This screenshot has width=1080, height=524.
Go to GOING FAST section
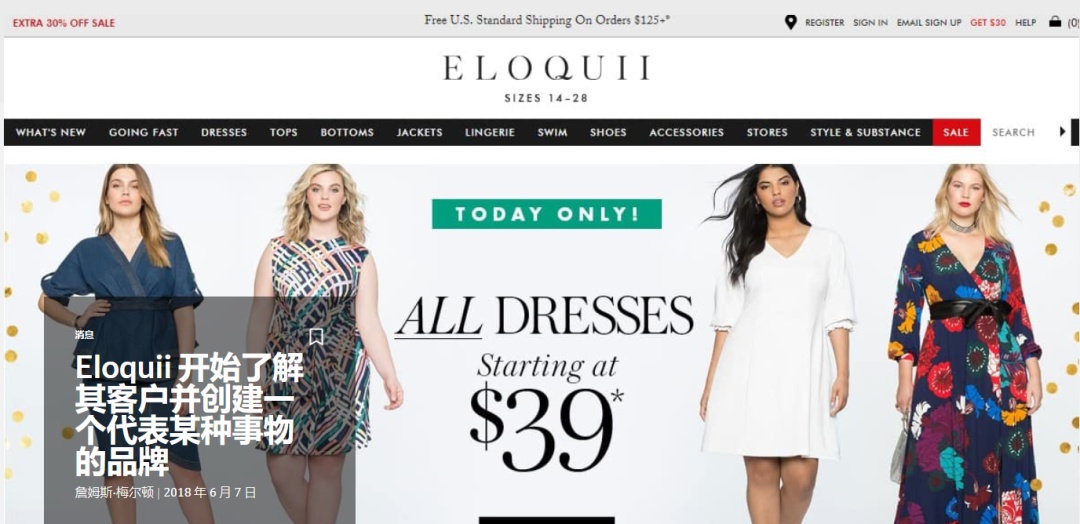pyautogui.click(x=143, y=132)
